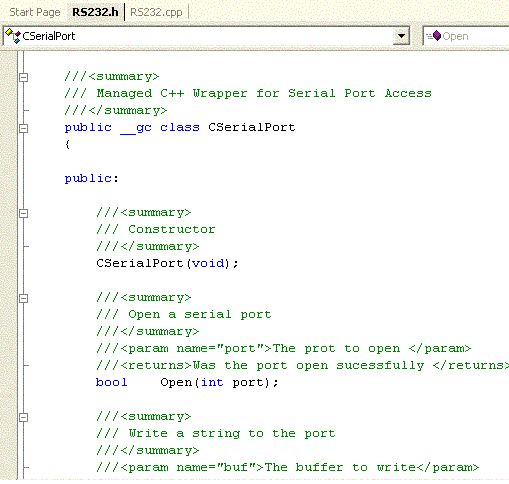
Task: Open the CSerialPort class dropdown arrow
Action: coord(401,36)
